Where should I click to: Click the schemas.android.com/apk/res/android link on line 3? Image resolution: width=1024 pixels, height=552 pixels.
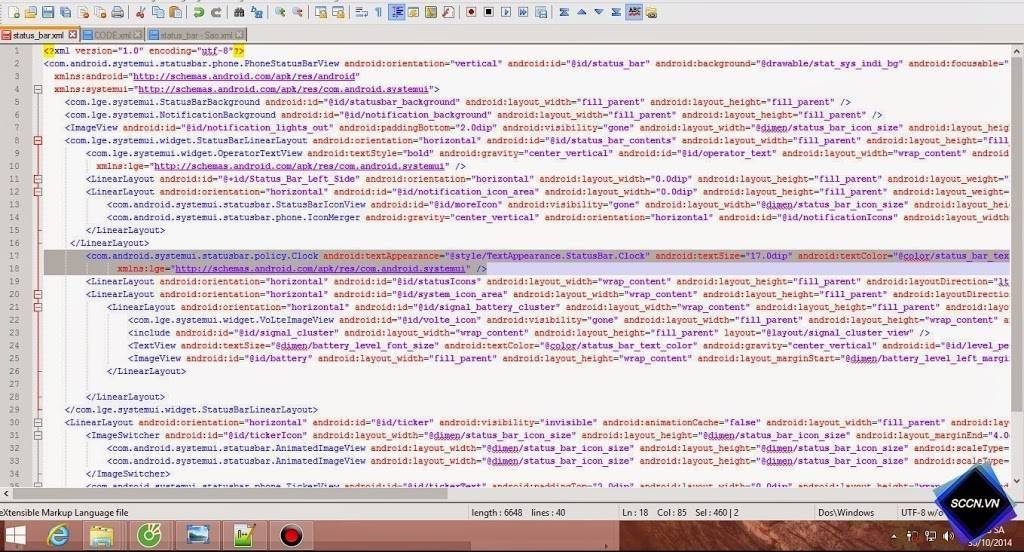click(x=246, y=76)
